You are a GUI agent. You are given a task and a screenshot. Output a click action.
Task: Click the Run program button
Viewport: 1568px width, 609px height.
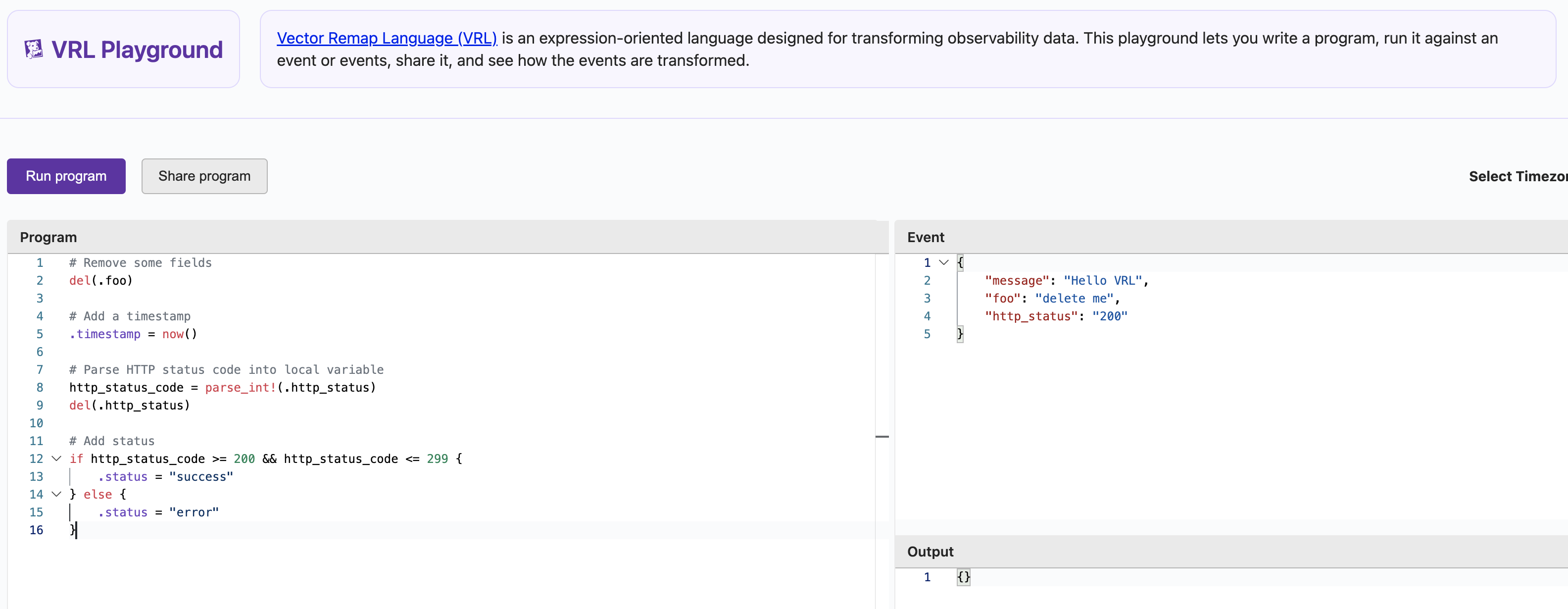66,176
